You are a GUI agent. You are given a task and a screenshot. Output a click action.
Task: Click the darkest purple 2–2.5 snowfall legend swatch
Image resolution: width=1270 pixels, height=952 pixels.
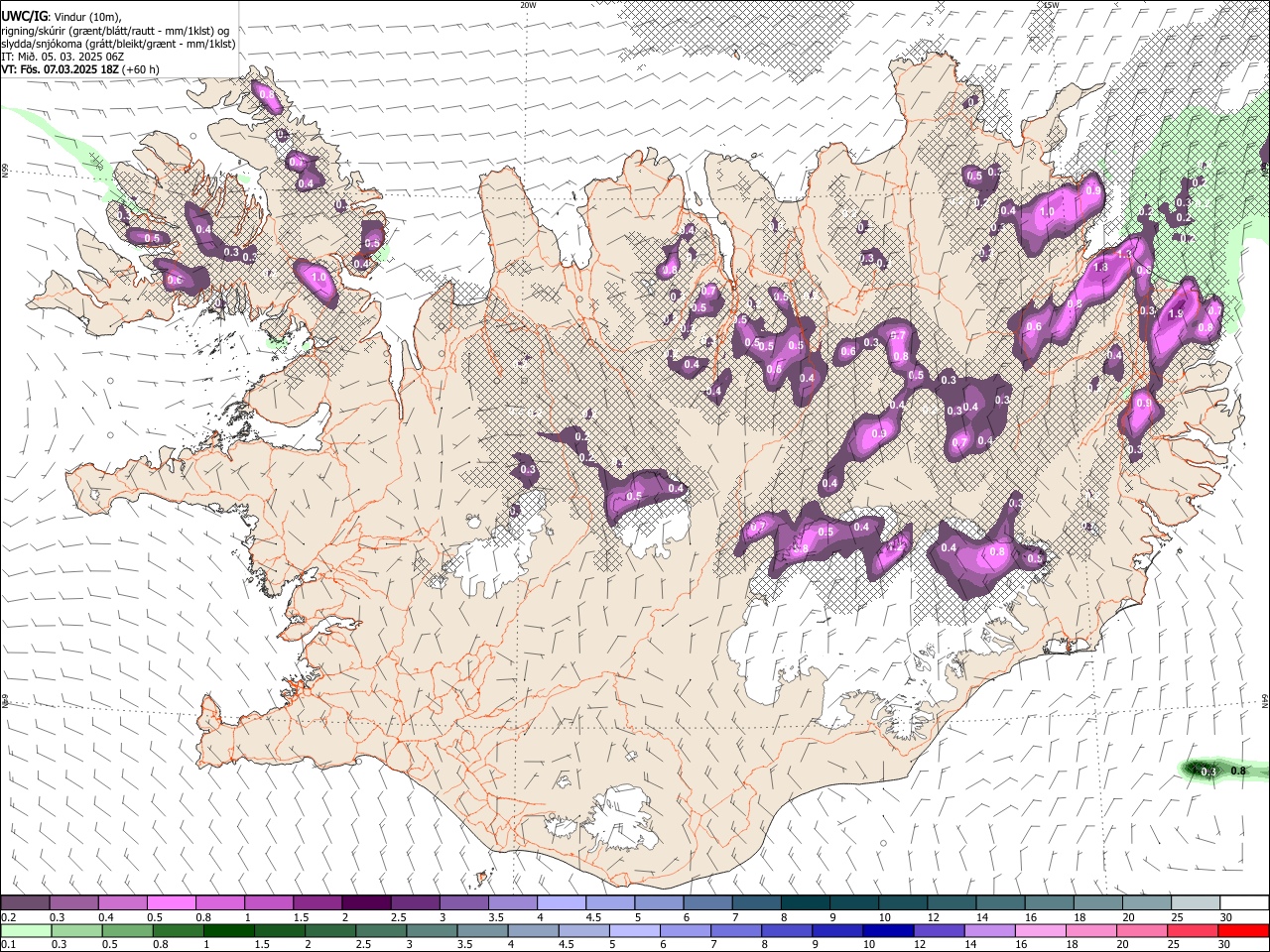tap(366, 903)
